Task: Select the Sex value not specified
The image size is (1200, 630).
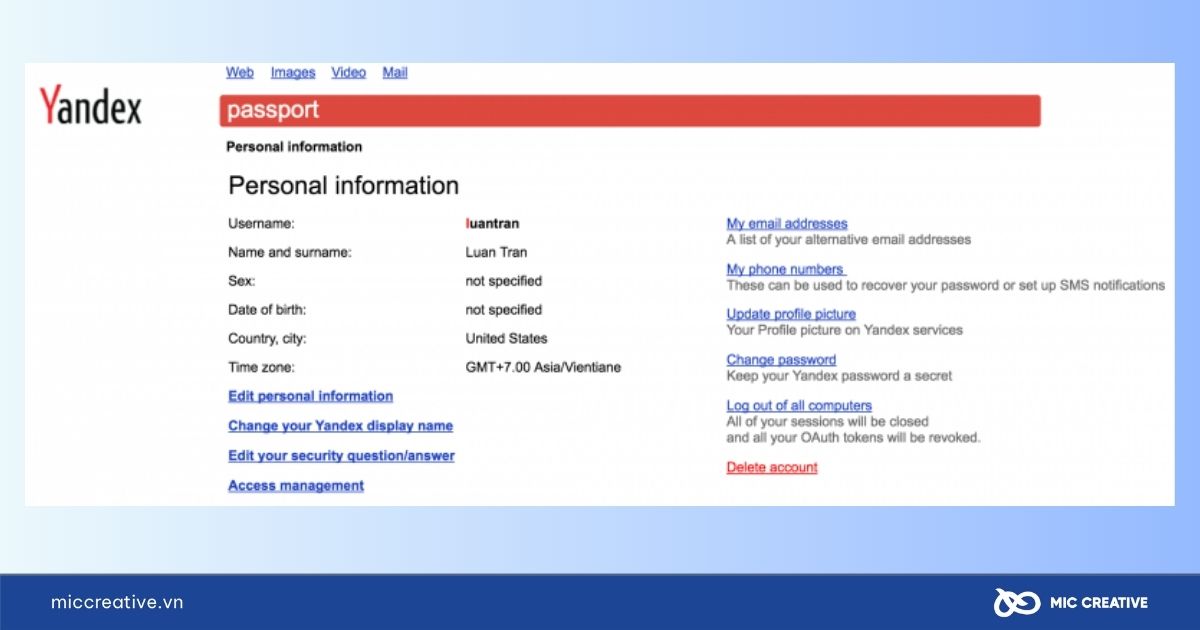Action: point(503,282)
